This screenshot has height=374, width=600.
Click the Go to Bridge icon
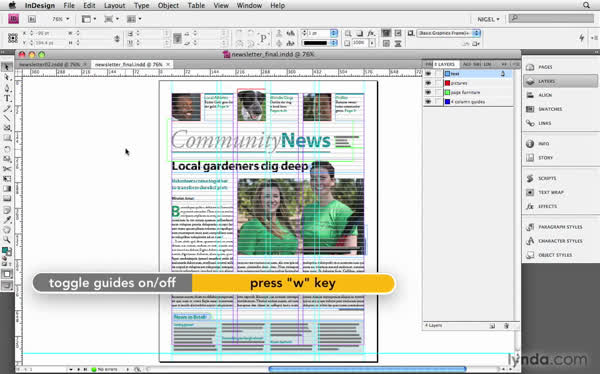[32, 19]
